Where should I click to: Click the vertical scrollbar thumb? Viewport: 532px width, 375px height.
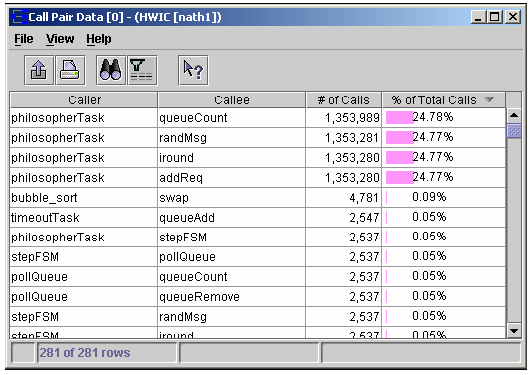tap(514, 131)
